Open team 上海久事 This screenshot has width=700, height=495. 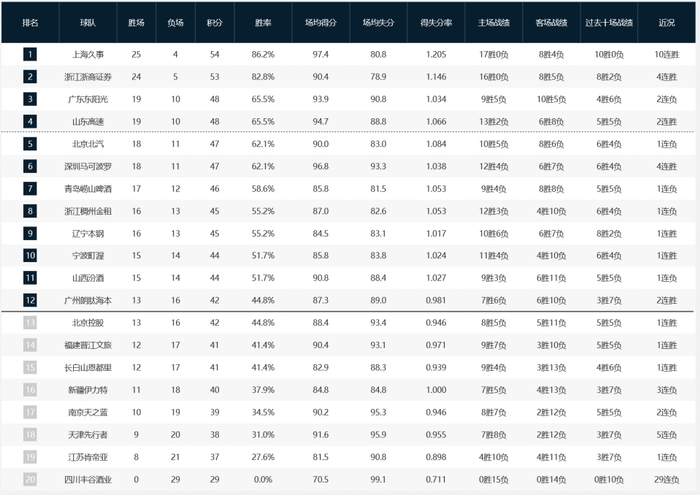(90, 54)
